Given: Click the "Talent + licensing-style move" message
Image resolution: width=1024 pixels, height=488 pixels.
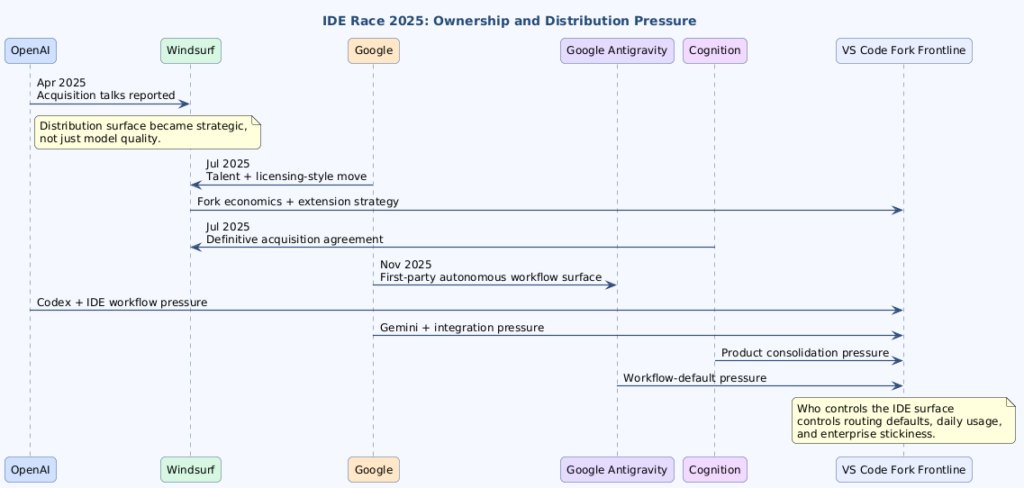Looking at the screenshot, I should click(x=285, y=176).
